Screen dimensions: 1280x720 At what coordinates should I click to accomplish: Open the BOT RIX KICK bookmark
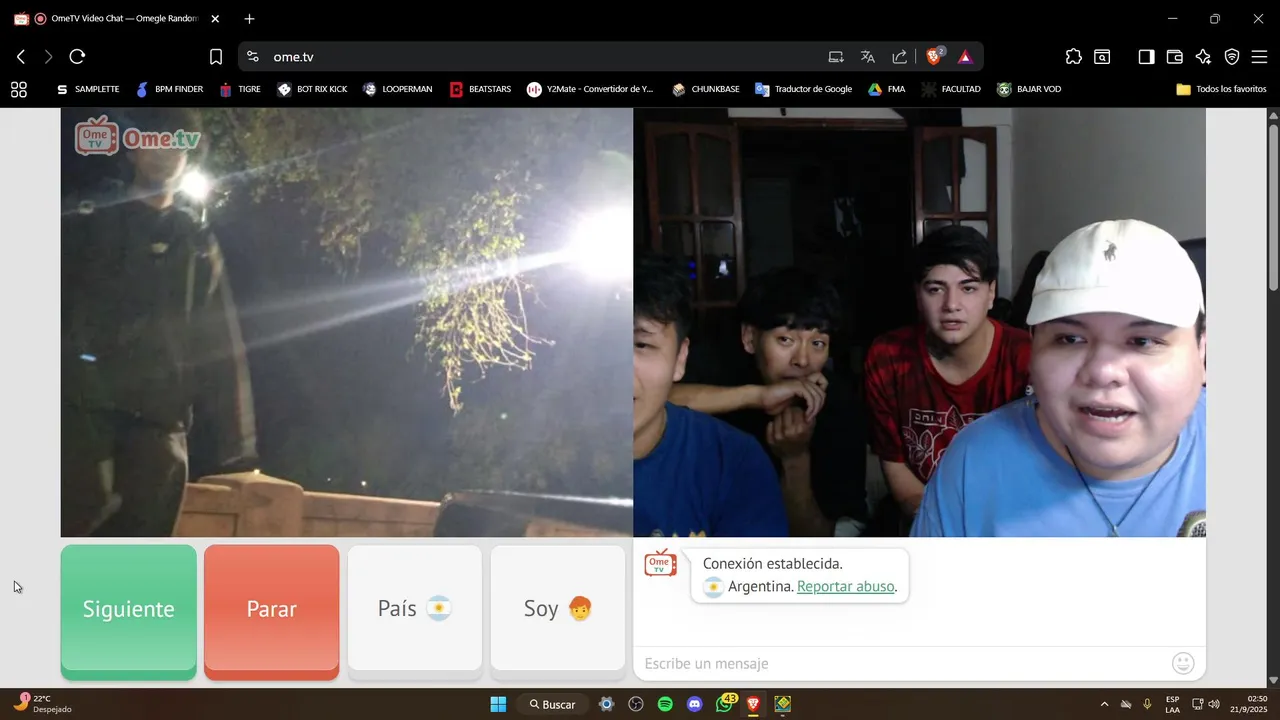click(x=312, y=89)
